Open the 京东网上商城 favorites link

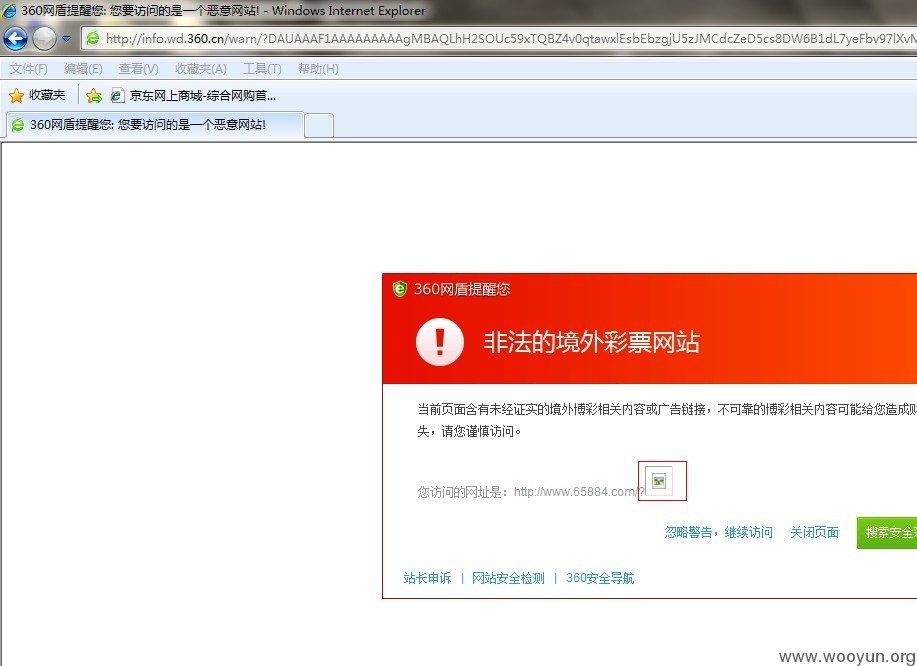194,95
